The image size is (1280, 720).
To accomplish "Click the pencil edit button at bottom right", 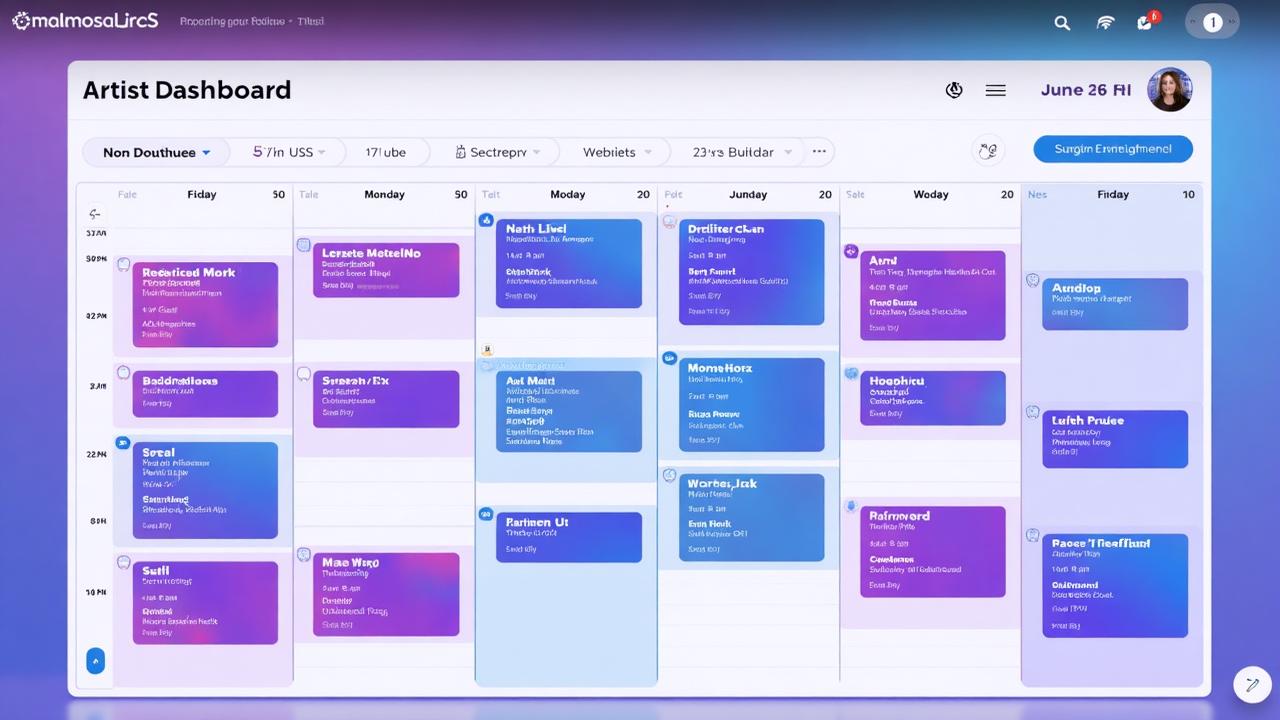I will (1251, 684).
